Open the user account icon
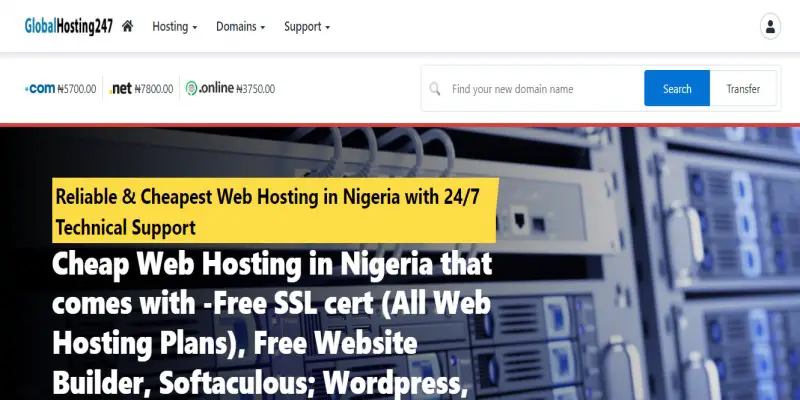 [770, 27]
